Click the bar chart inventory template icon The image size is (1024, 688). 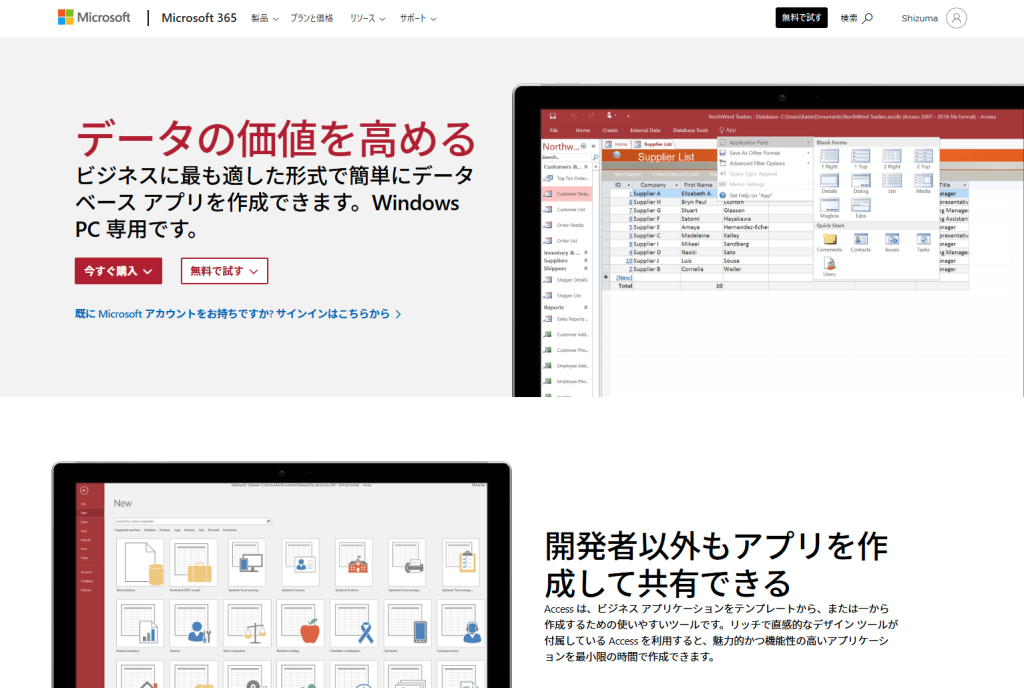[x=140, y=623]
